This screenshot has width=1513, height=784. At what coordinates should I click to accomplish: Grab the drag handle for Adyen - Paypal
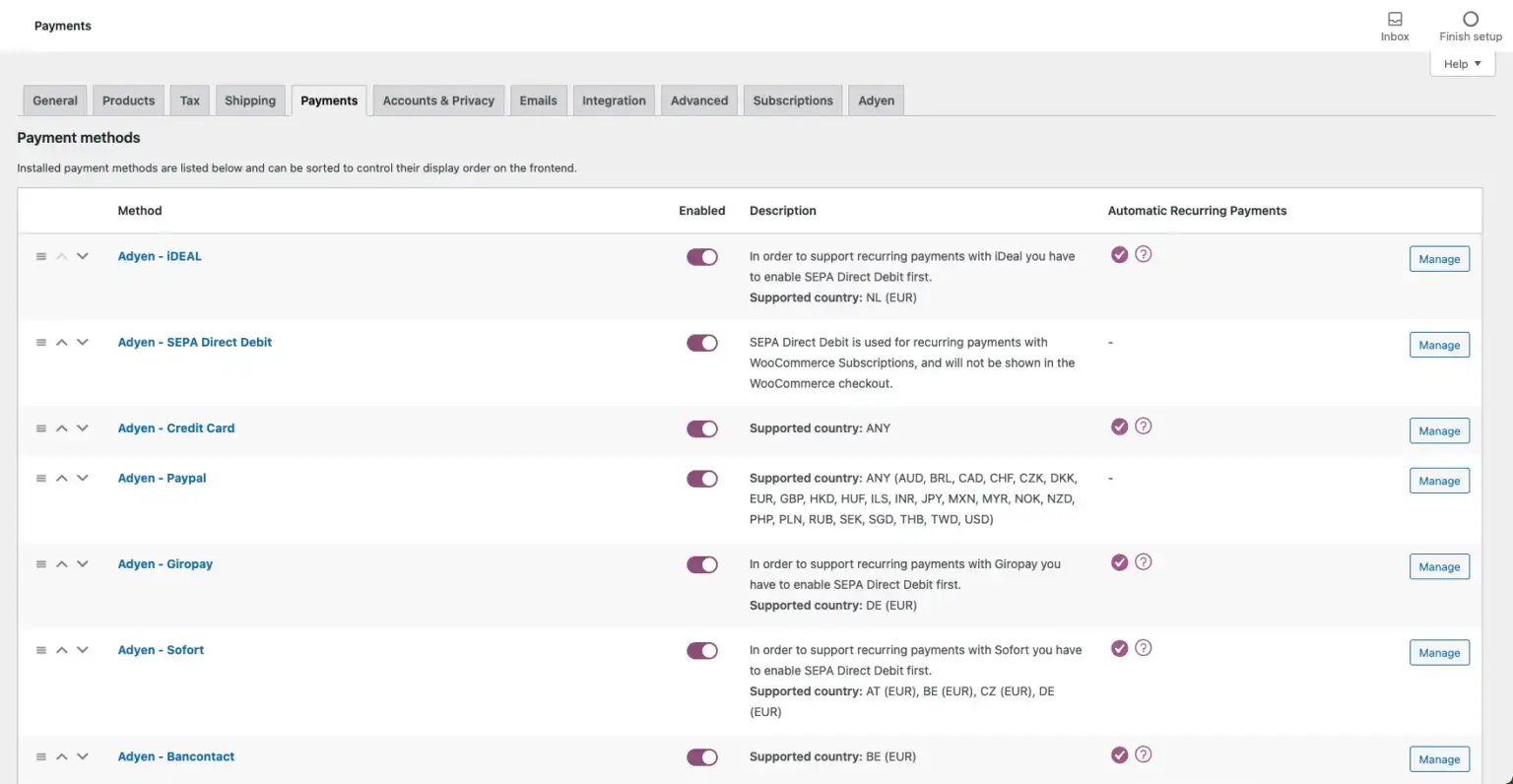click(41, 478)
